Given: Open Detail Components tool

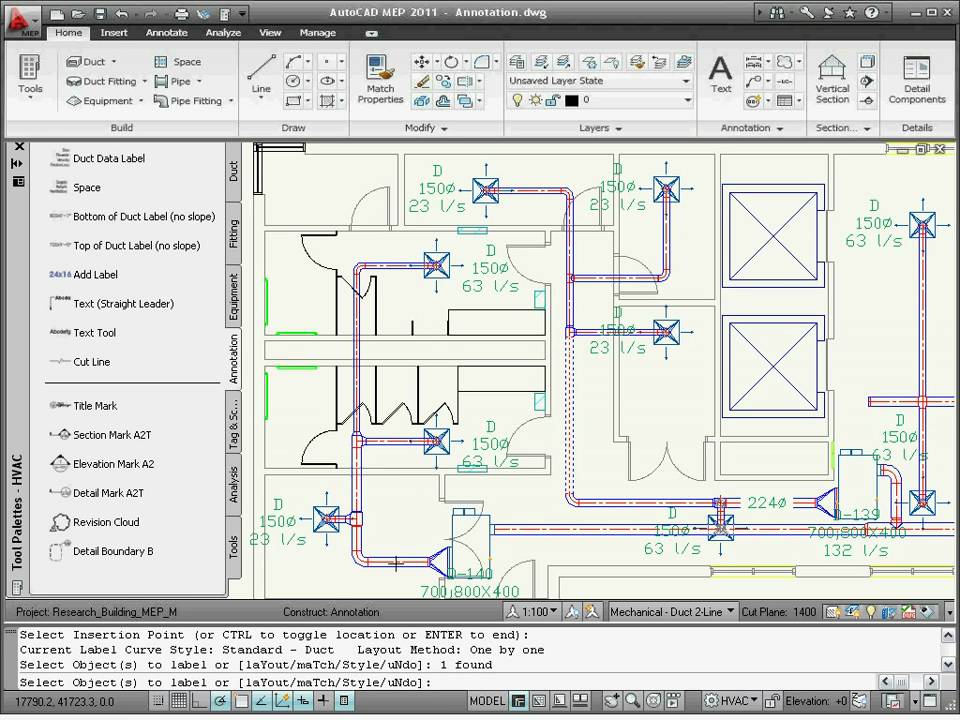Looking at the screenshot, I should pyautogui.click(x=917, y=79).
